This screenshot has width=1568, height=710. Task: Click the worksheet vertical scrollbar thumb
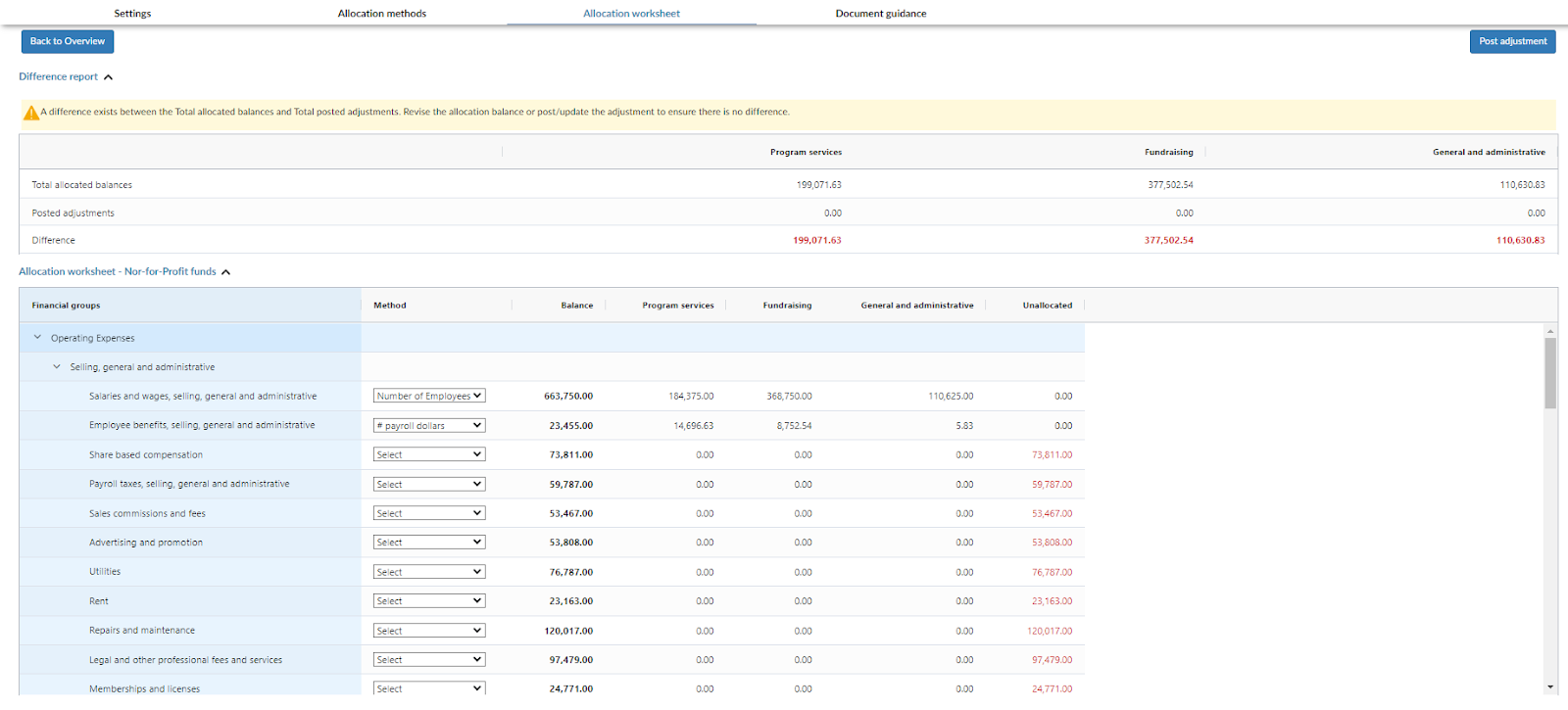click(x=1549, y=373)
